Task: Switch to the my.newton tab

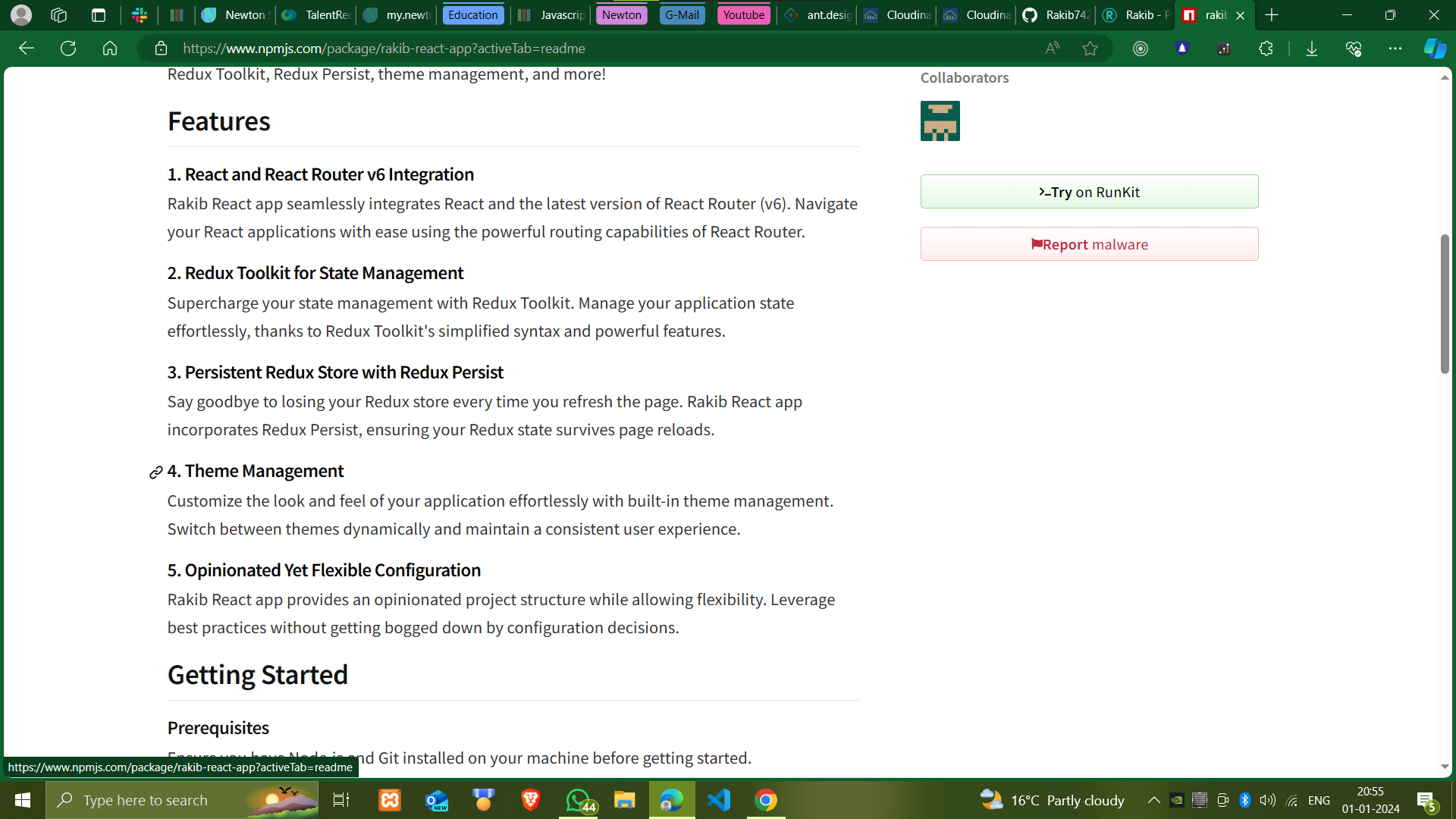Action: 396,14
